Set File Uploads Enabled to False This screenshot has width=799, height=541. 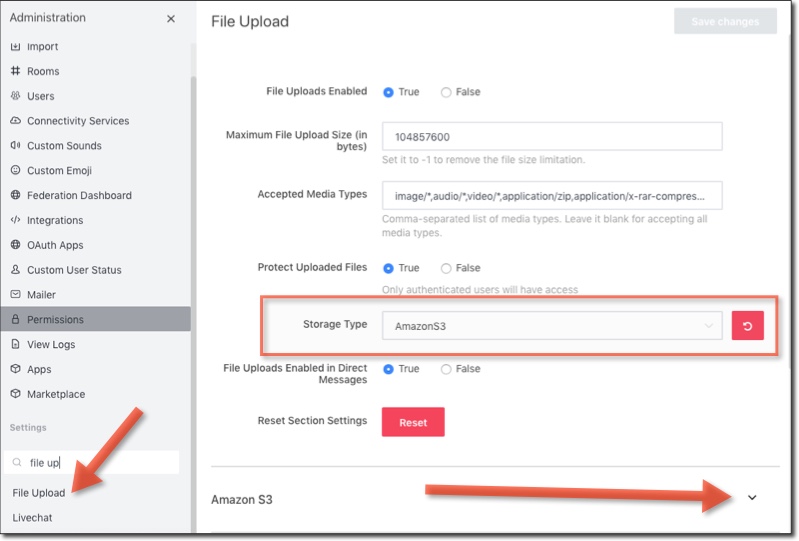(x=446, y=92)
